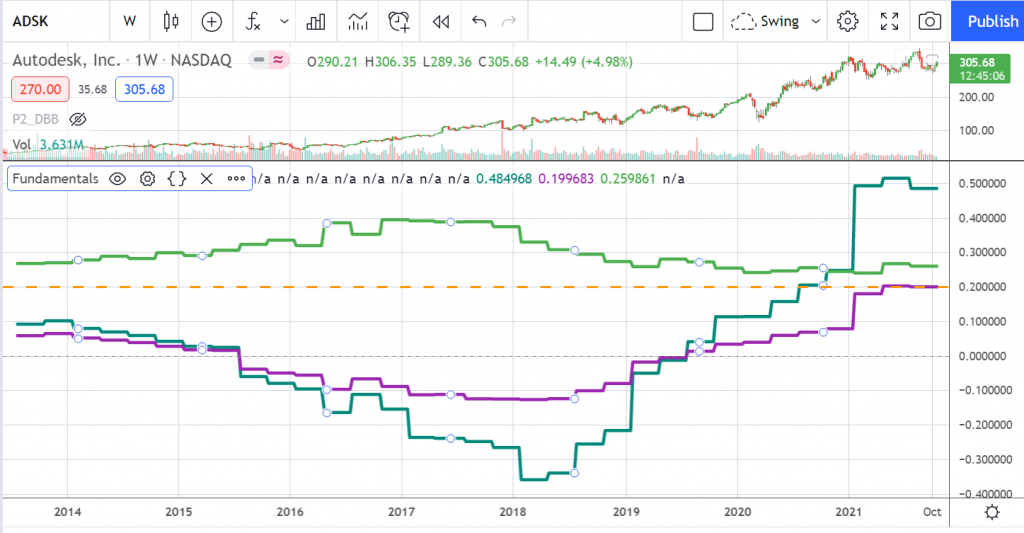Open the fx indicators menu
The image size is (1024, 533).
pos(254,21)
